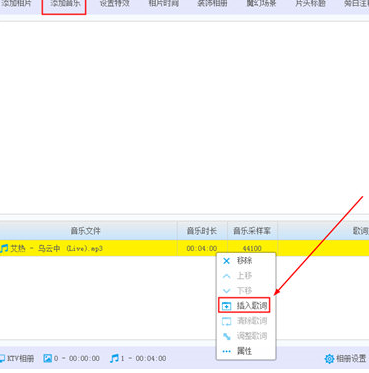Screen dimensions: 369x373
Task: Click the gear icon for 相册设置
Action: click(x=329, y=358)
